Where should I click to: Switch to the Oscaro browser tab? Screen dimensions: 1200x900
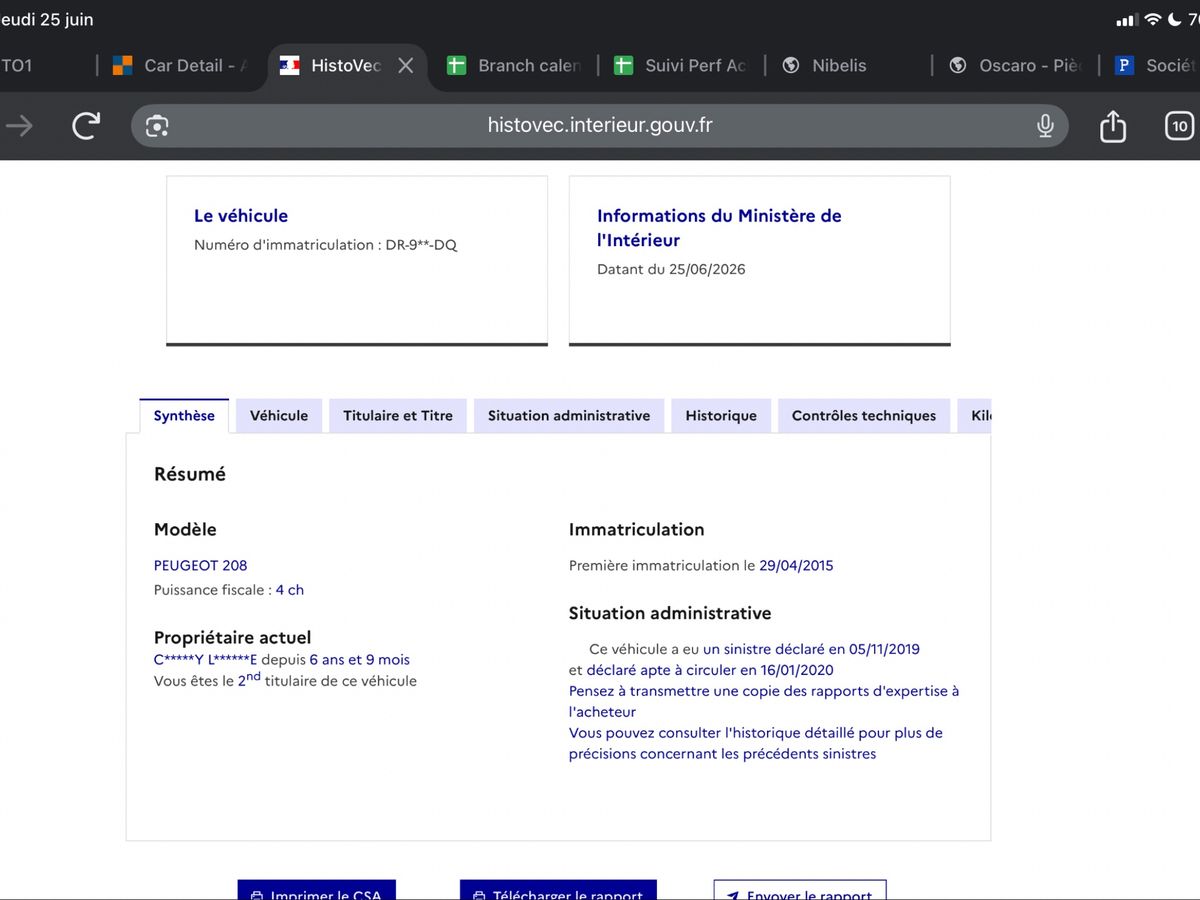(1015, 65)
